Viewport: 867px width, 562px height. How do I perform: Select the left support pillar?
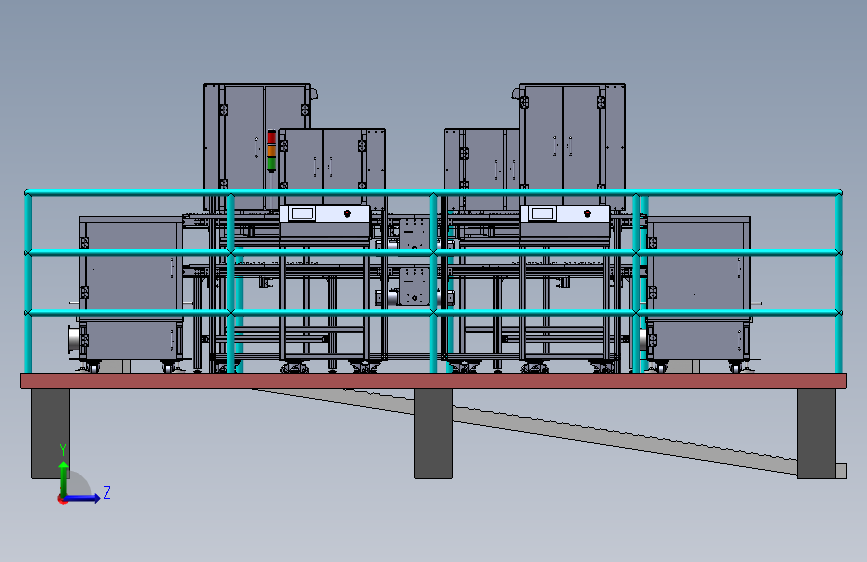pyautogui.click(x=50, y=433)
